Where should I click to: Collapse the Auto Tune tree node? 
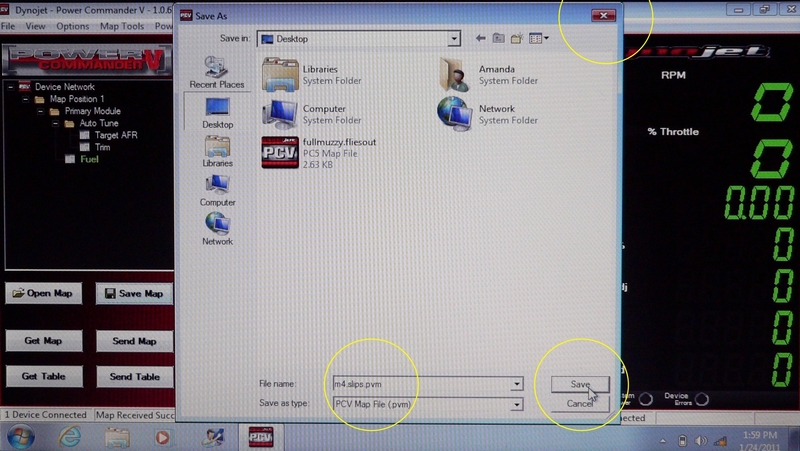click(55, 123)
